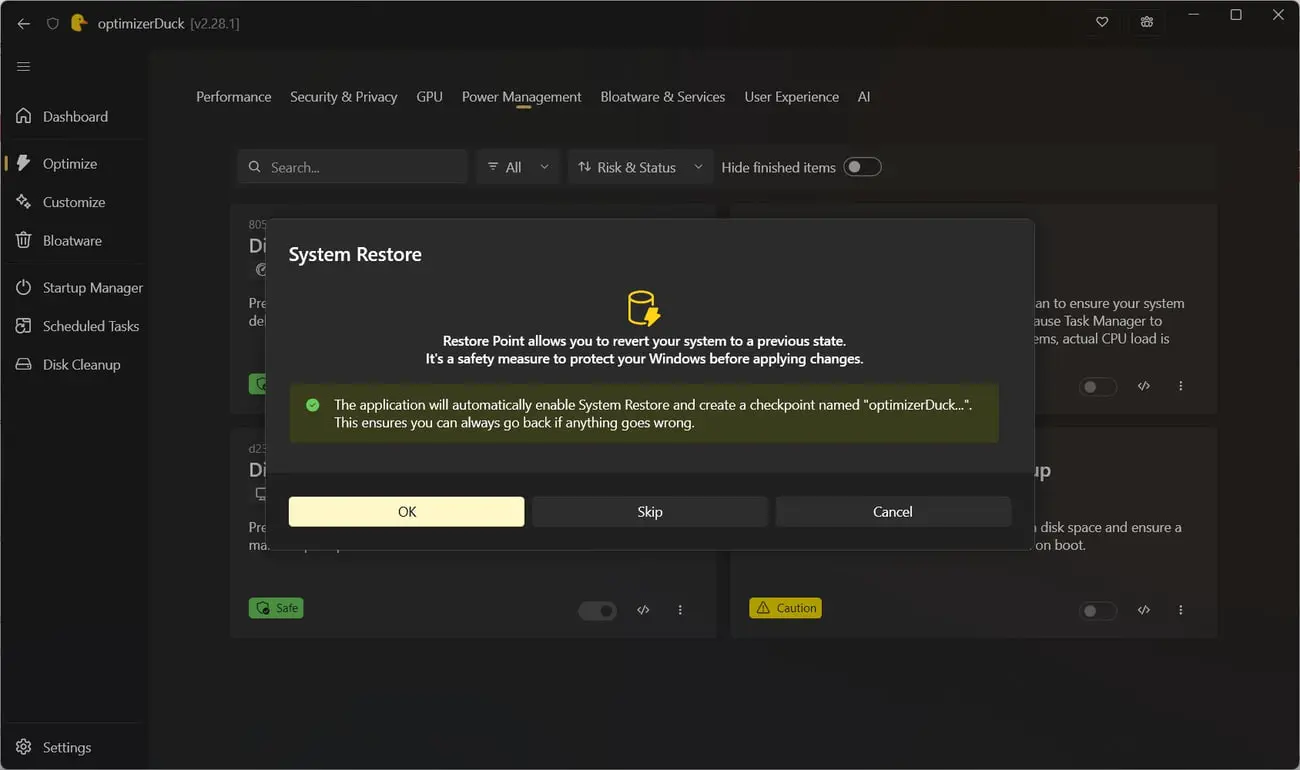View code for the Caution-tagged card

1144,610
